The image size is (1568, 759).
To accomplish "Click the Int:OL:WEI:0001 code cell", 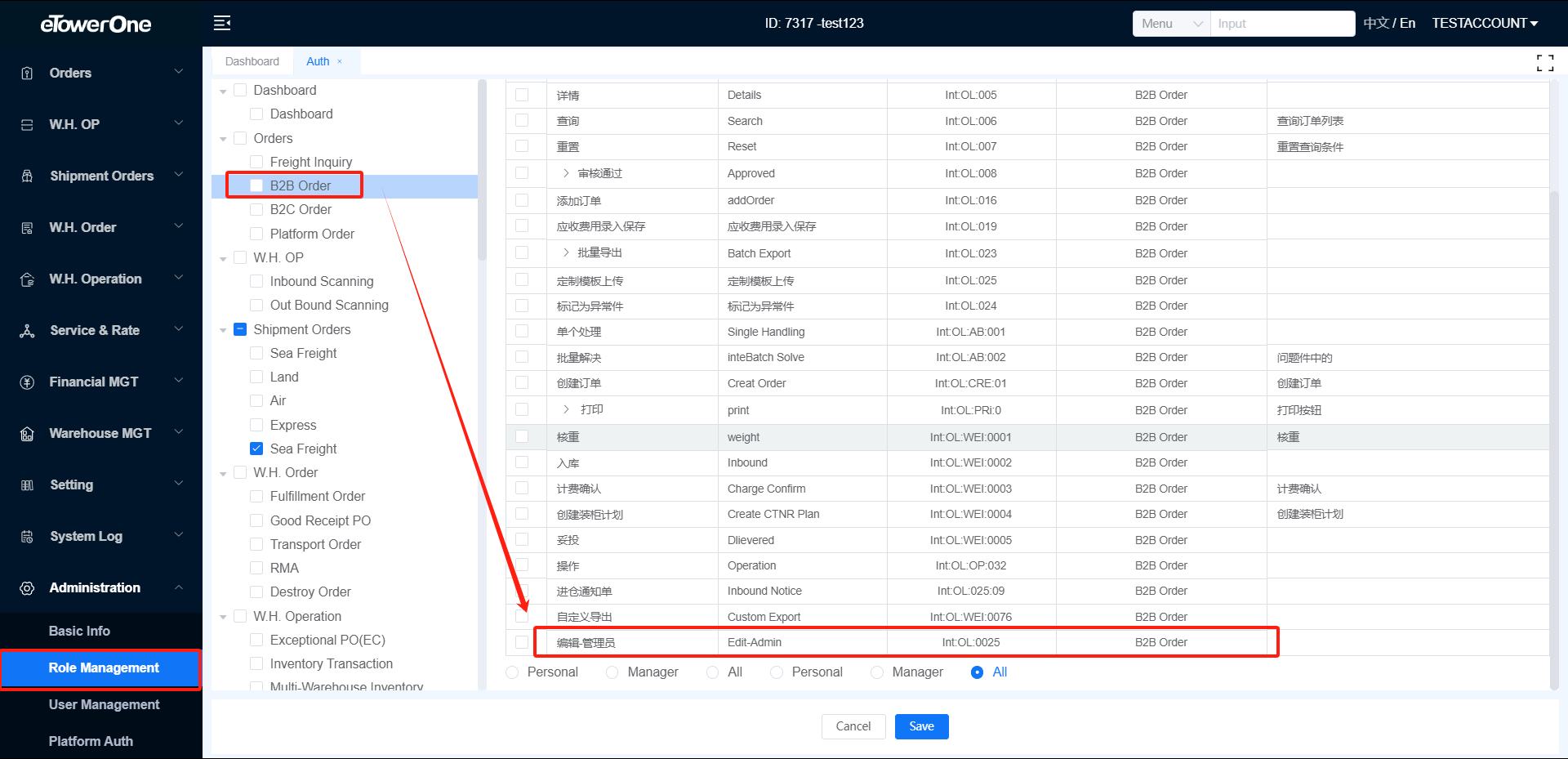I will click(971, 437).
